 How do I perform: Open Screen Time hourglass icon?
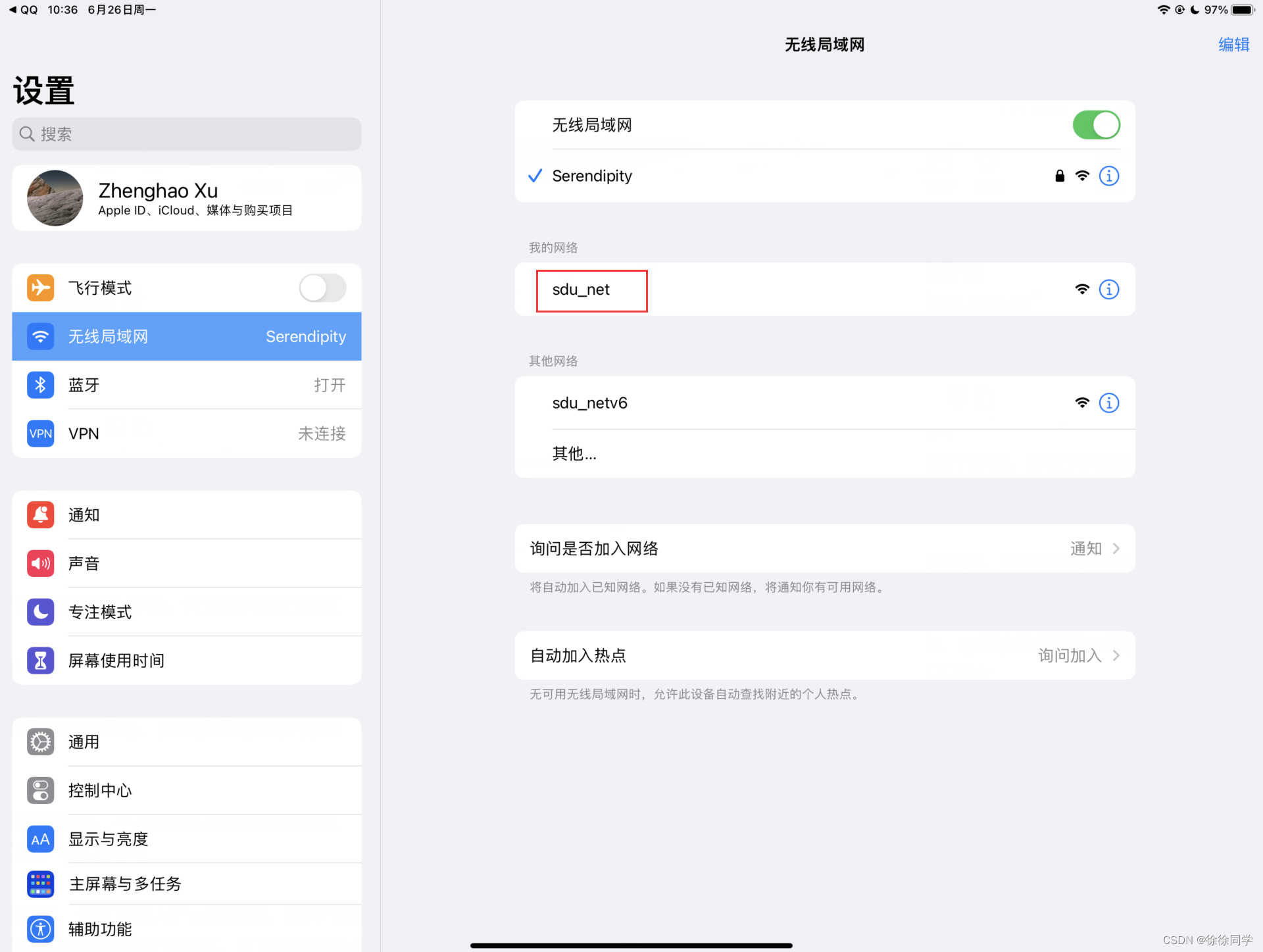(40, 661)
